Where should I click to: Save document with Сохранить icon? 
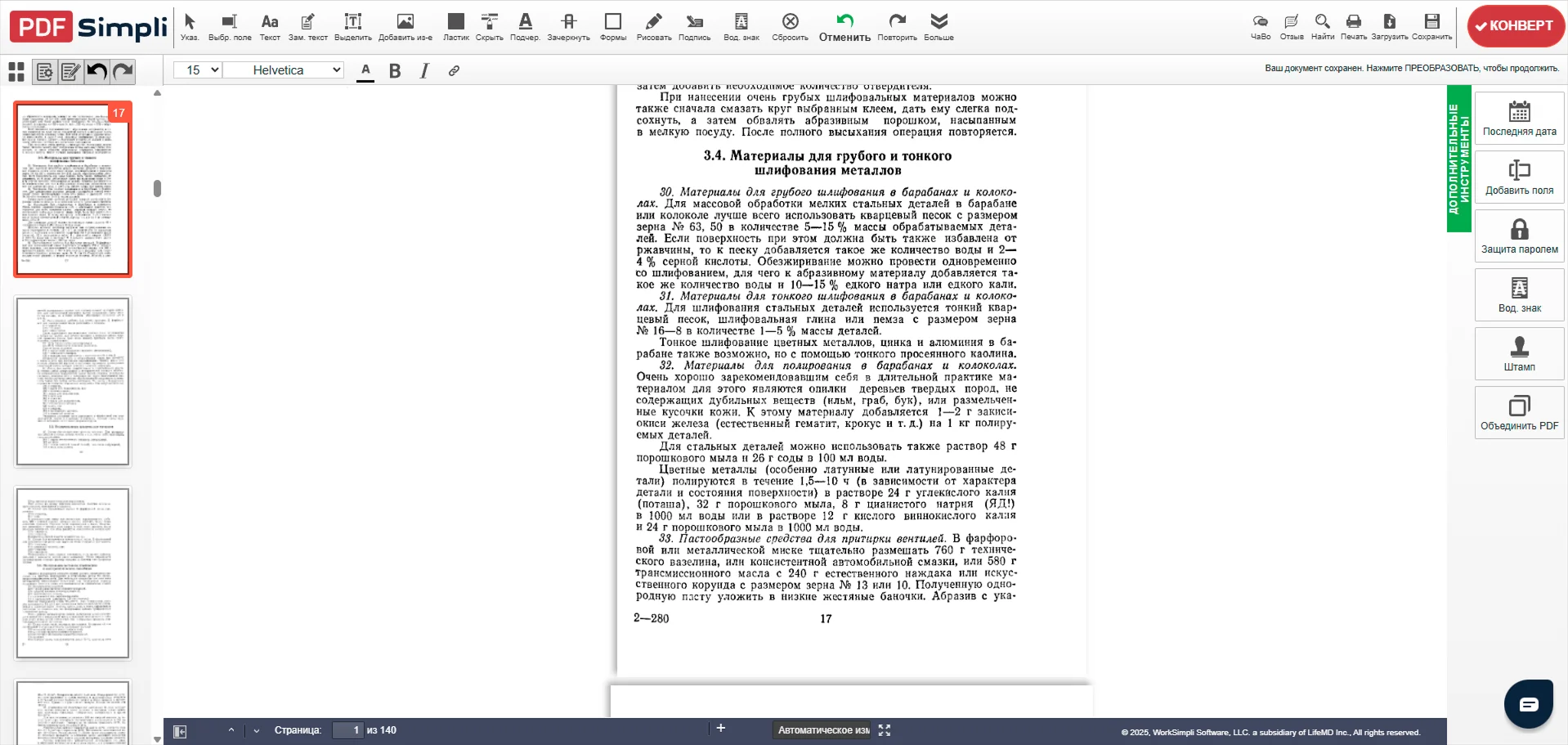point(1432,26)
